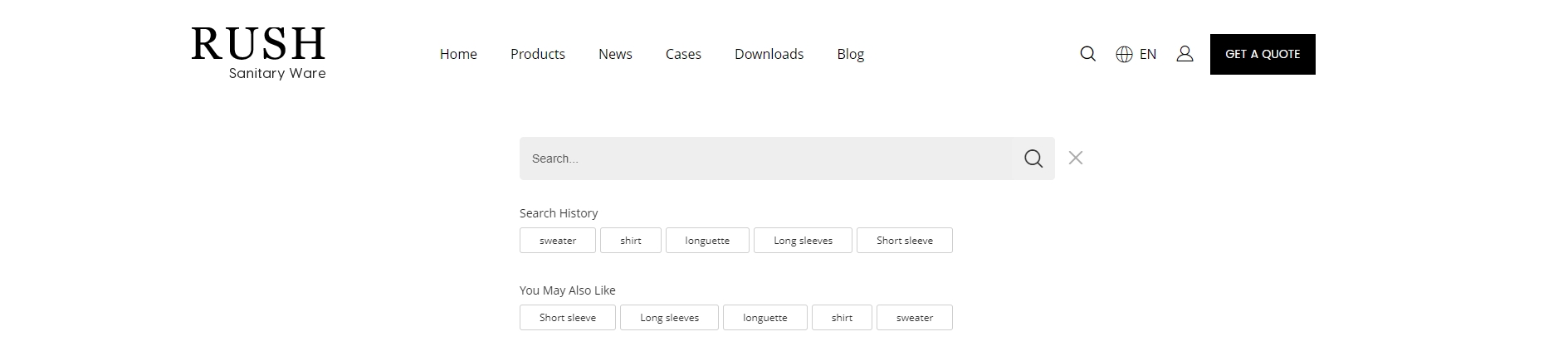The height and width of the screenshot is (356, 1568).
Task: Select EN language option
Action: pyautogui.click(x=1148, y=54)
